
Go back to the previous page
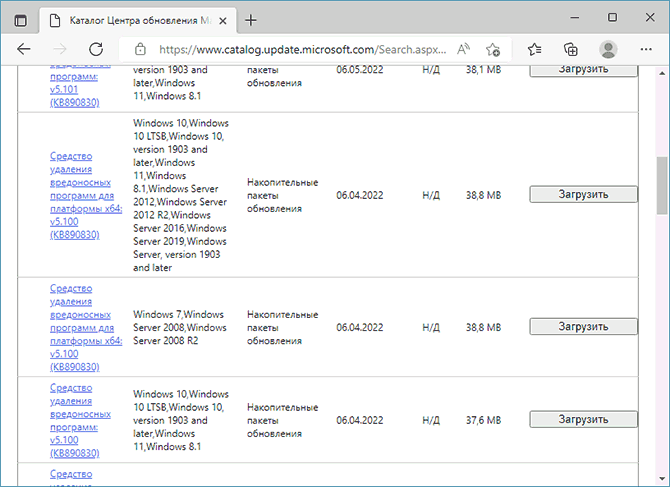24,50
